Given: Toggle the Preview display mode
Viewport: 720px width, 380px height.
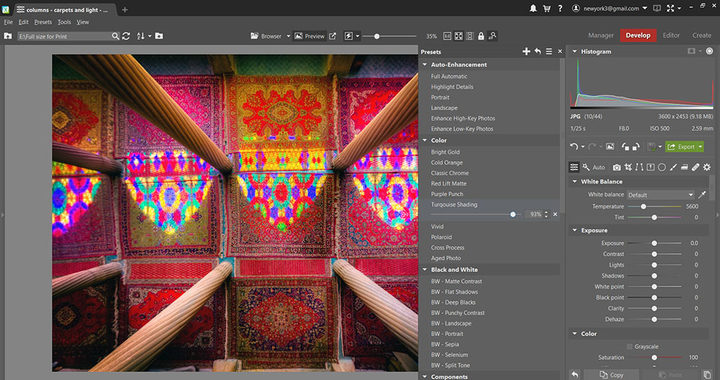Looking at the screenshot, I should click(309, 36).
